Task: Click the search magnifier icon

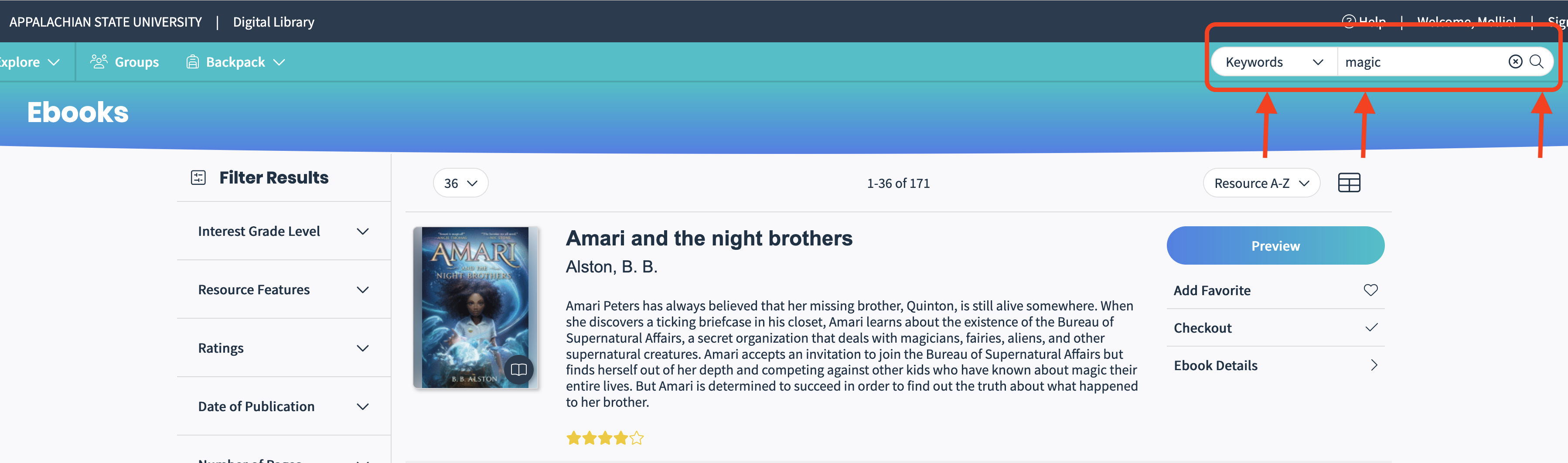Action: (1536, 61)
